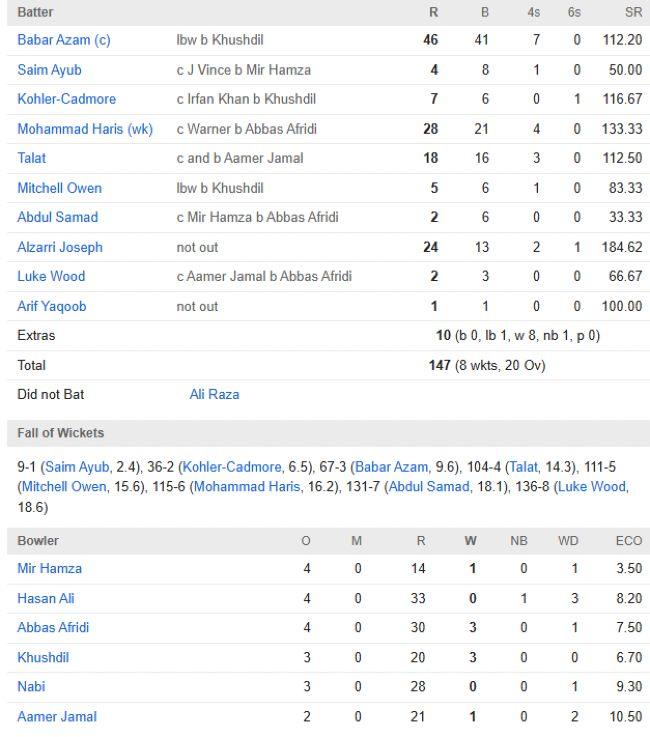The height and width of the screenshot is (737, 650).
Task: Select Ali Raza under Did not Bat
Action: coord(214,394)
